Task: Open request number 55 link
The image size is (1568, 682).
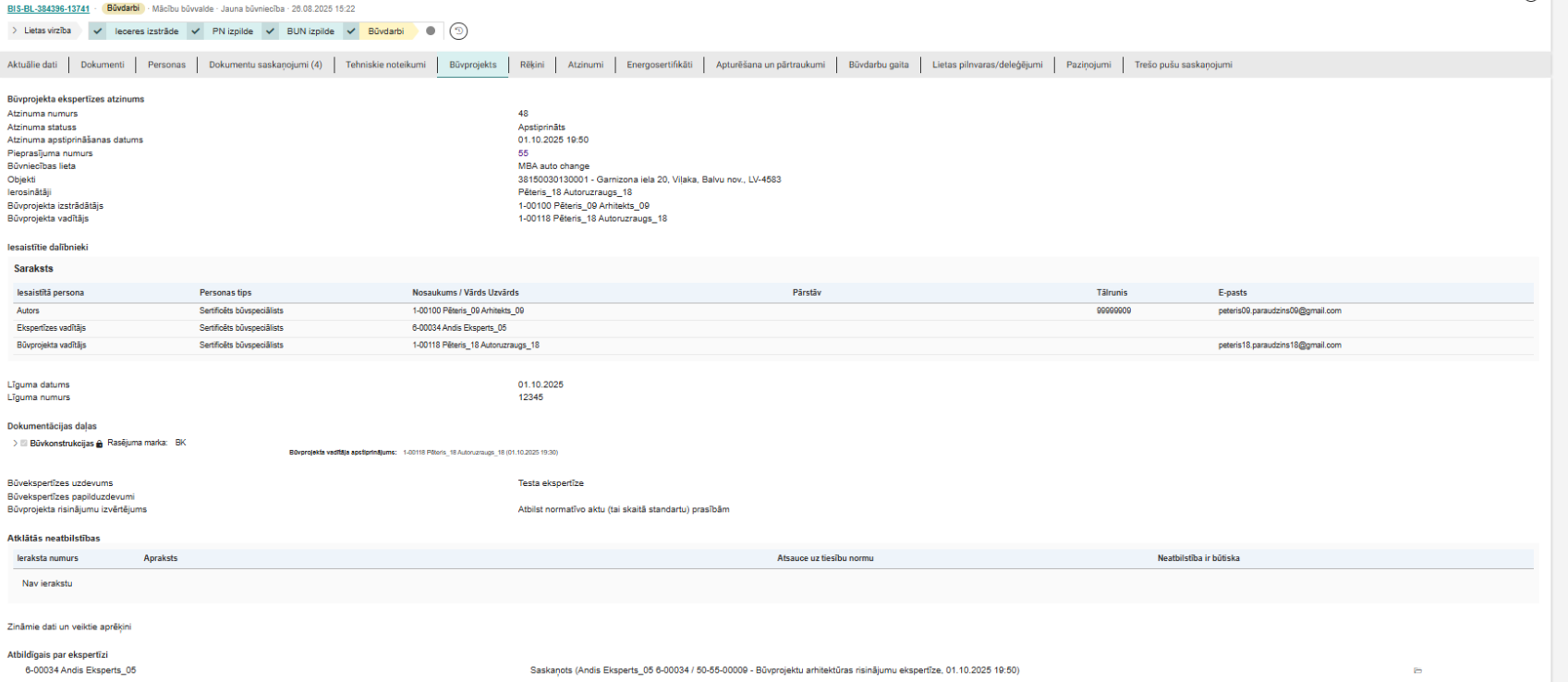Action: tap(523, 153)
